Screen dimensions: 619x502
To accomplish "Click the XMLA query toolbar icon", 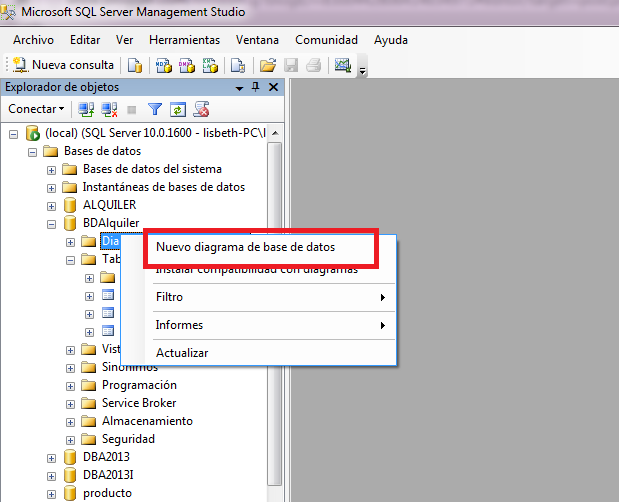I will point(211,66).
